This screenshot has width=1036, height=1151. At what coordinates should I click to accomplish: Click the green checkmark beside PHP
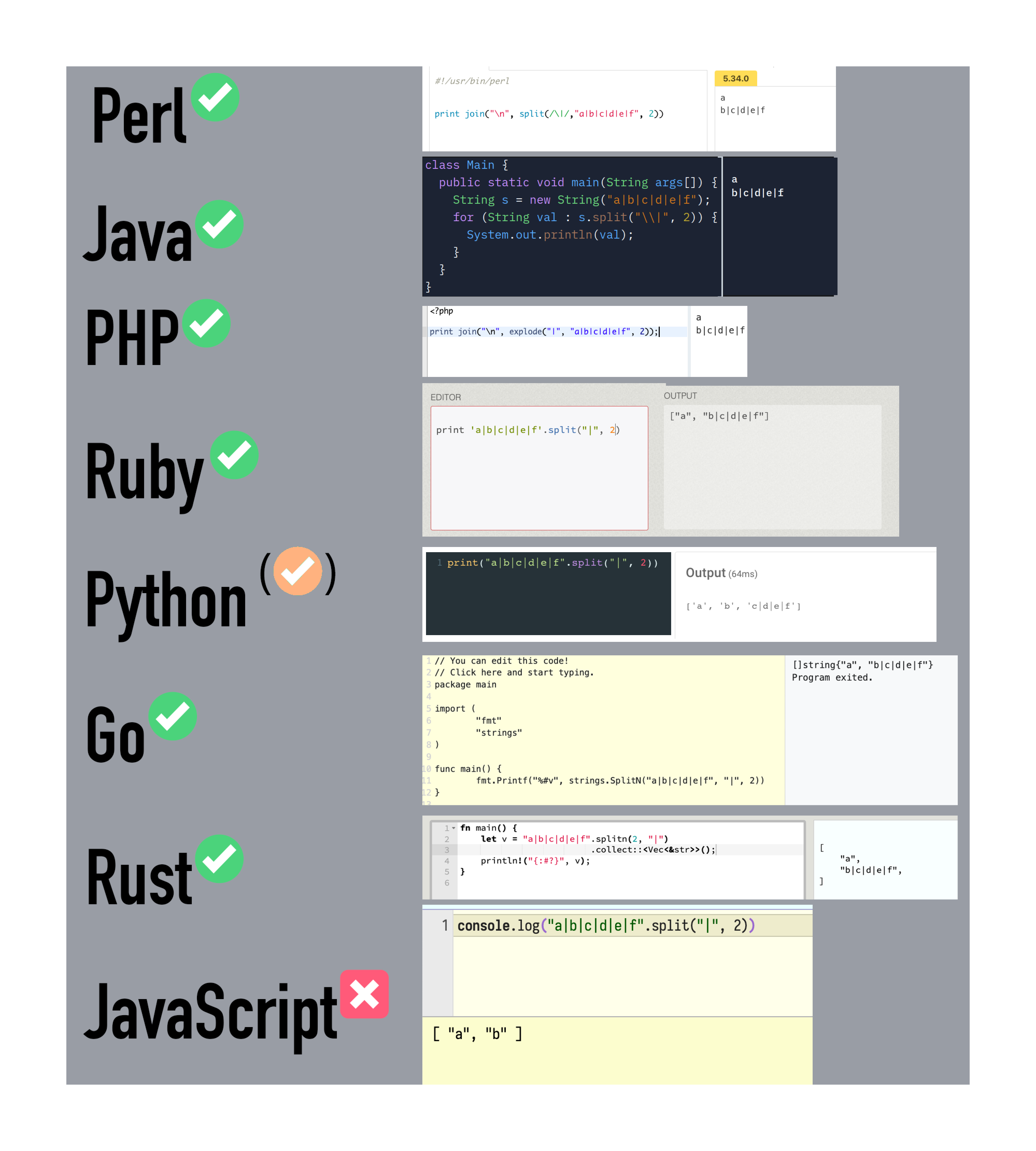tap(206, 323)
